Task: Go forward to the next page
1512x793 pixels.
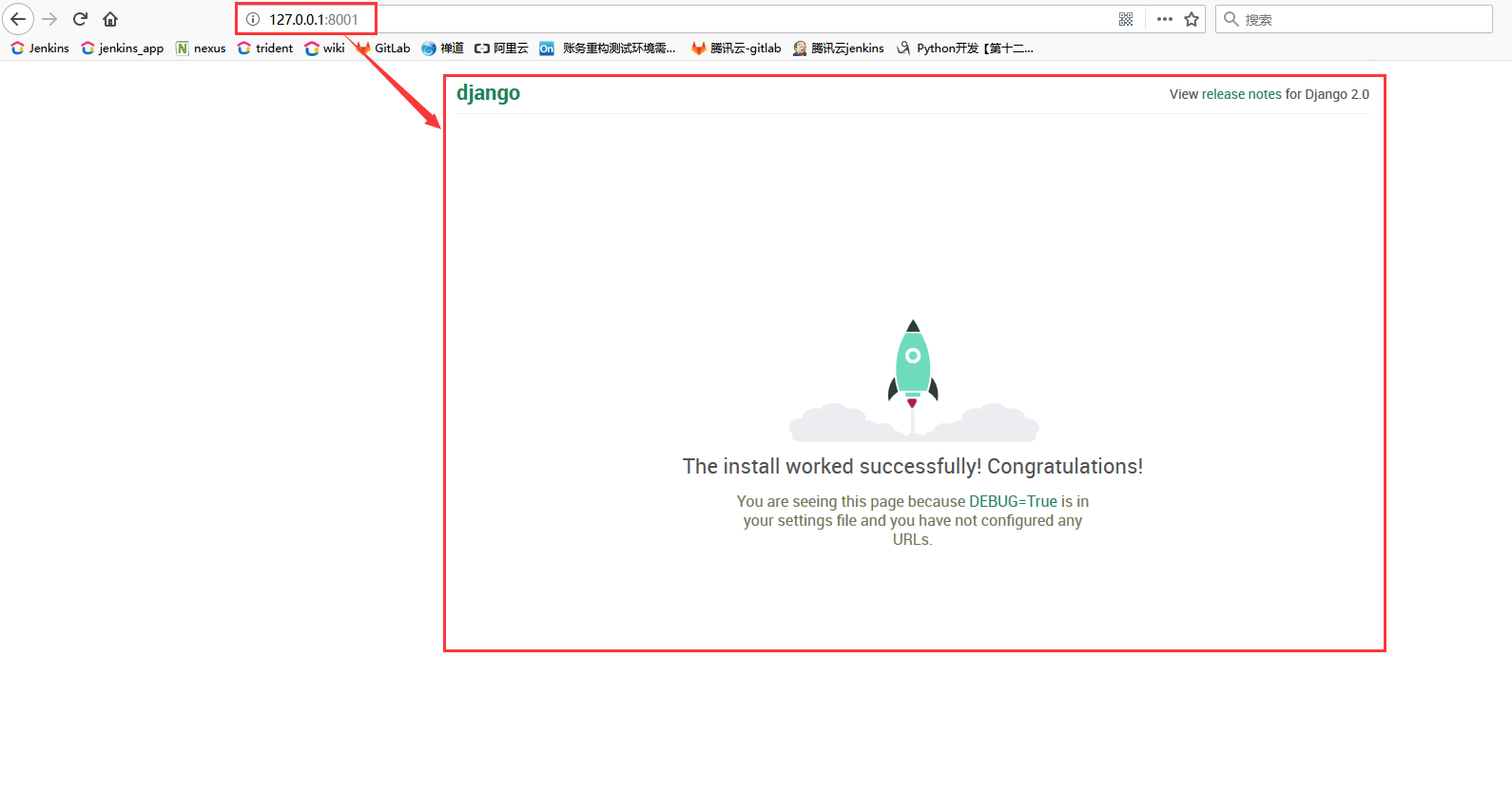Action: click(49, 19)
